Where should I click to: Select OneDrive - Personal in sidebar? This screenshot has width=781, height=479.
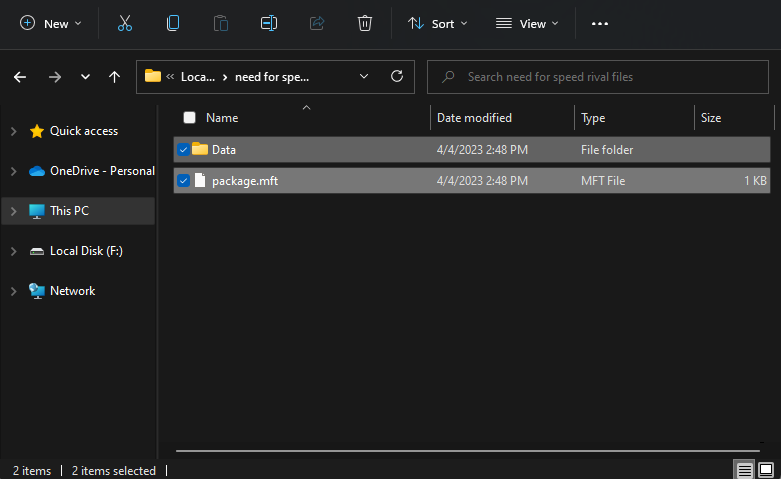tap(102, 171)
